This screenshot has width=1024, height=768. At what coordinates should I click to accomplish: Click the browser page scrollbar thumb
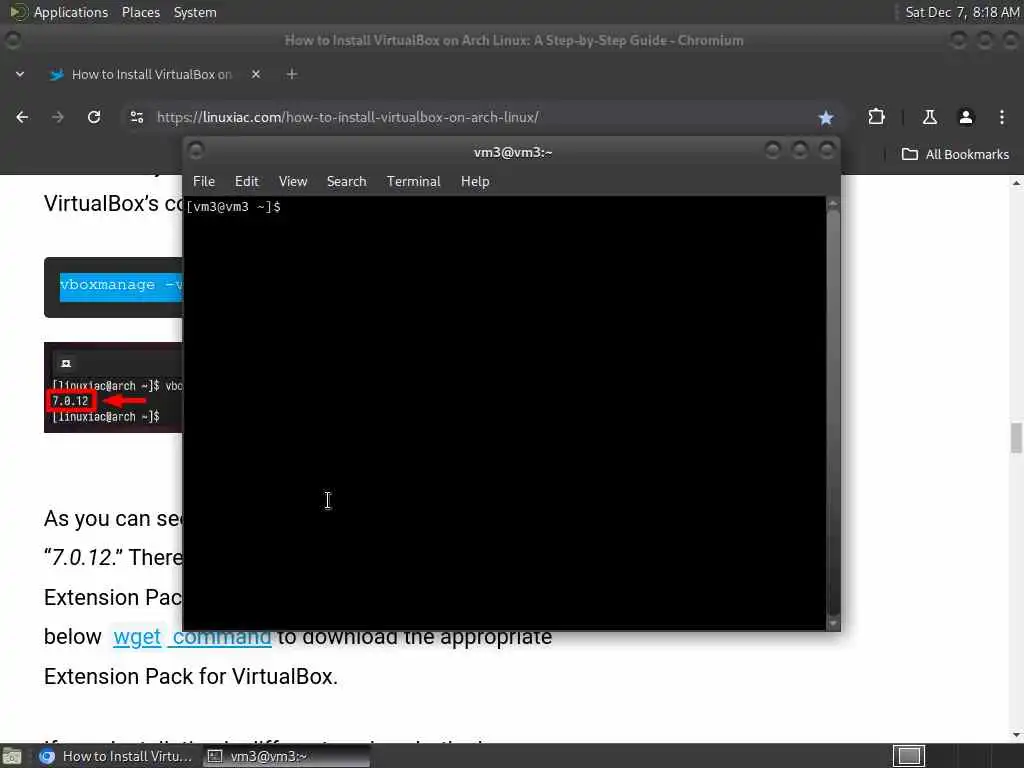(1016, 438)
